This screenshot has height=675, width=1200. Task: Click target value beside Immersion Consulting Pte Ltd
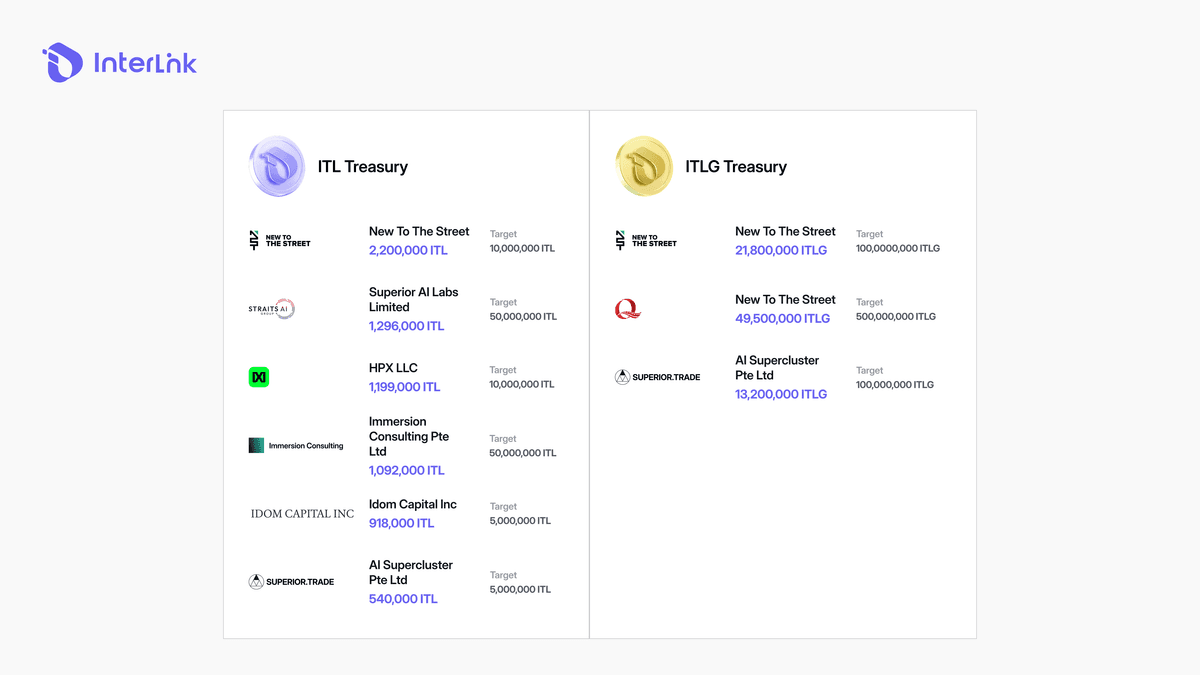pos(523,453)
